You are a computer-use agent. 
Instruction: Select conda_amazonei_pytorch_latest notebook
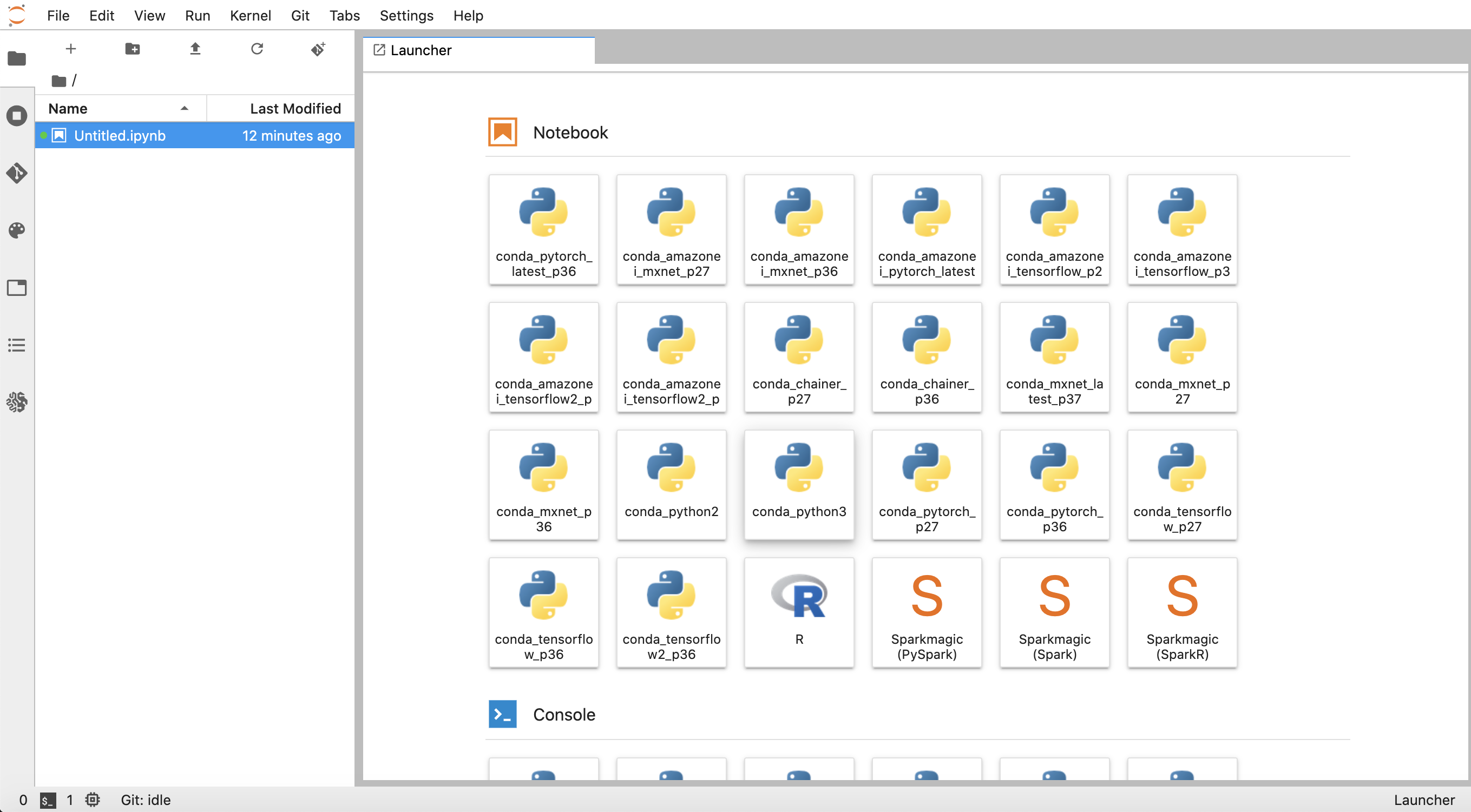click(x=927, y=229)
